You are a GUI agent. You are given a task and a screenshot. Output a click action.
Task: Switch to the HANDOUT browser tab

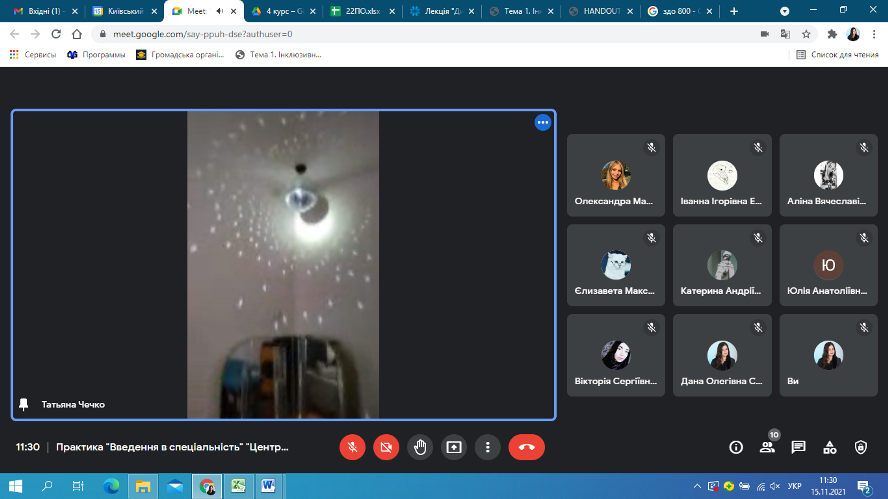point(600,11)
